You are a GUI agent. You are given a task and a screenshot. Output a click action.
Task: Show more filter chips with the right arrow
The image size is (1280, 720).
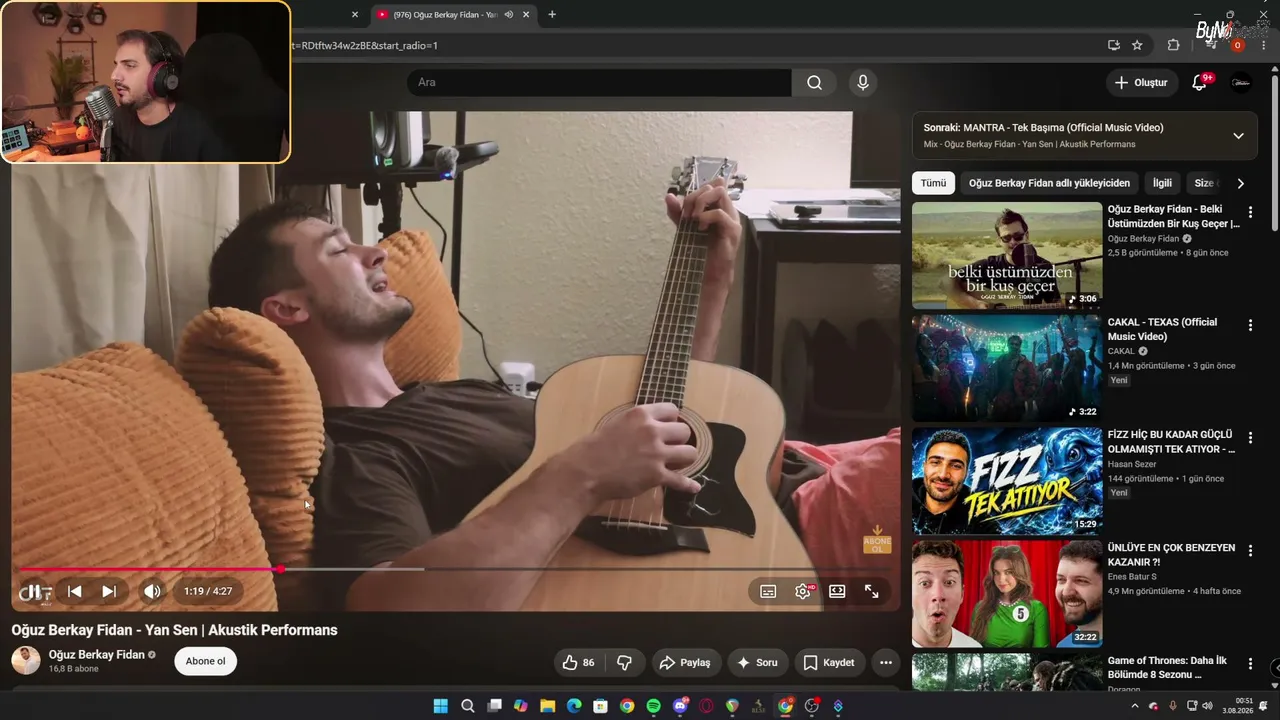pyautogui.click(x=1240, y=183)
